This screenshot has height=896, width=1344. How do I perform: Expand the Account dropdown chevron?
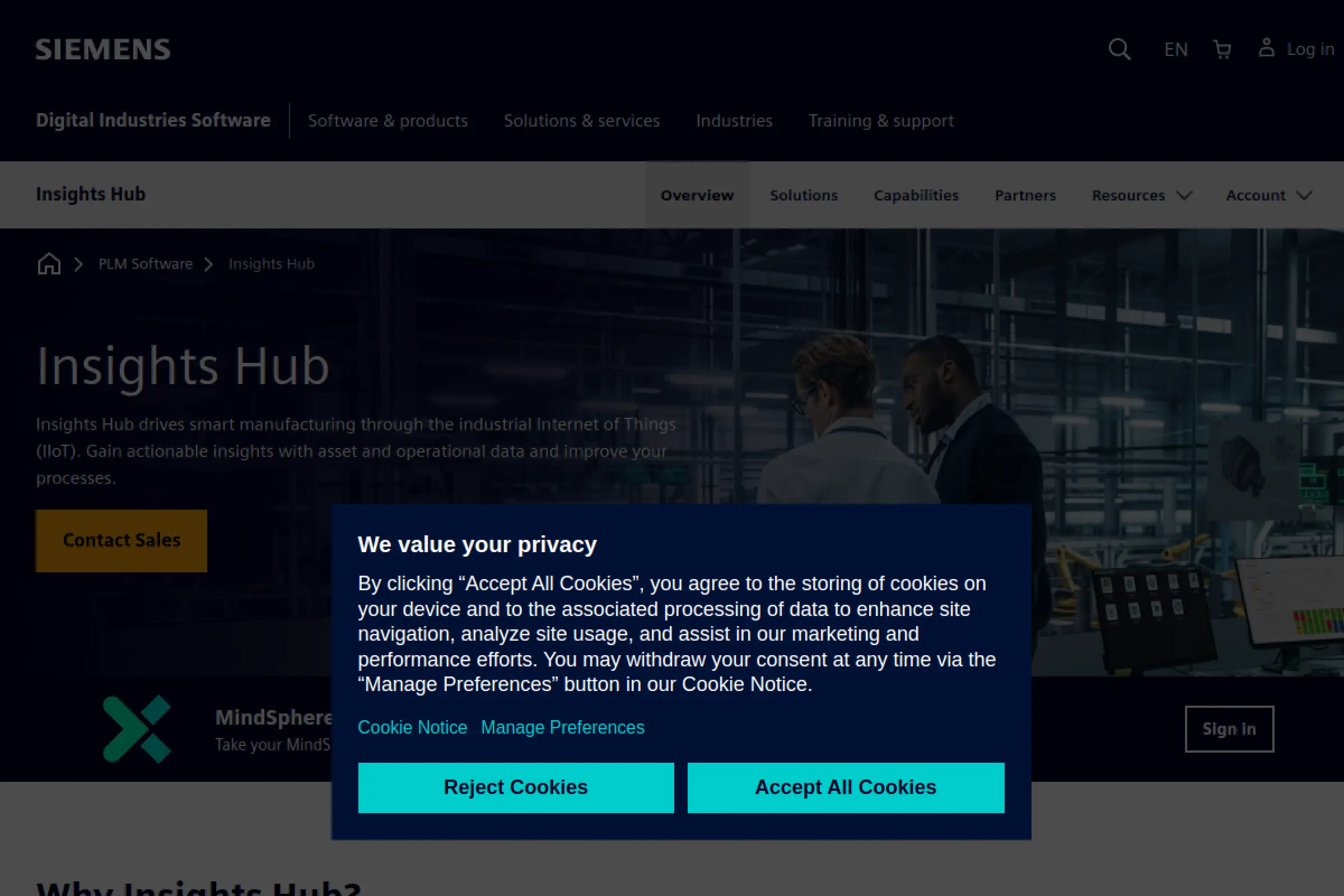pyautogui.click(x=1304, y=195)
